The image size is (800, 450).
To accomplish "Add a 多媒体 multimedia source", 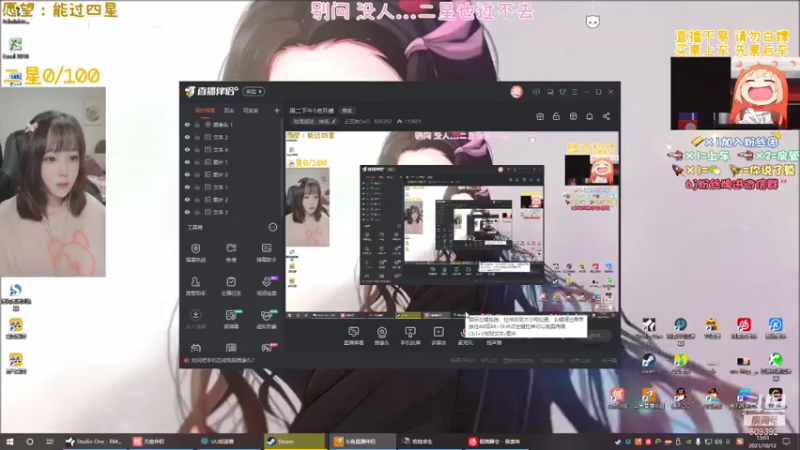I will (x=438, y=336).
